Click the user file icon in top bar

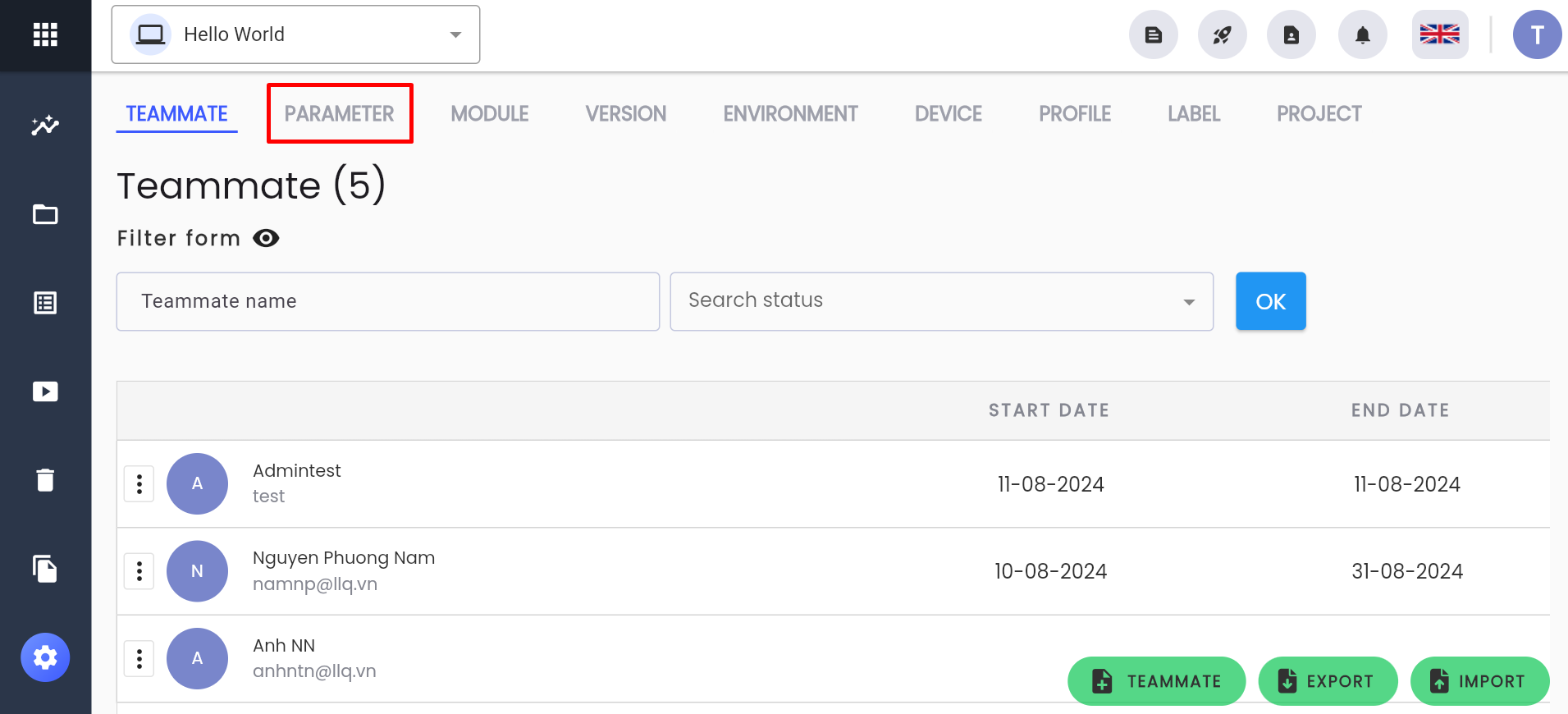(1291, 34)
